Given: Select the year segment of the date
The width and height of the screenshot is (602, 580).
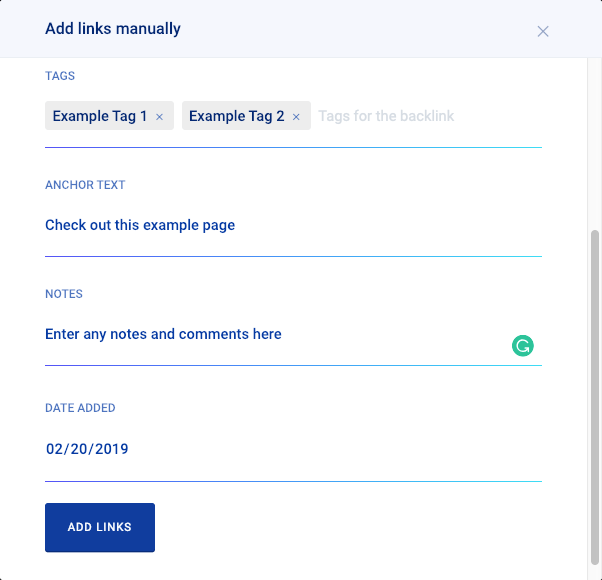Looking at the screenshot, I should click(x=111, y=449).
